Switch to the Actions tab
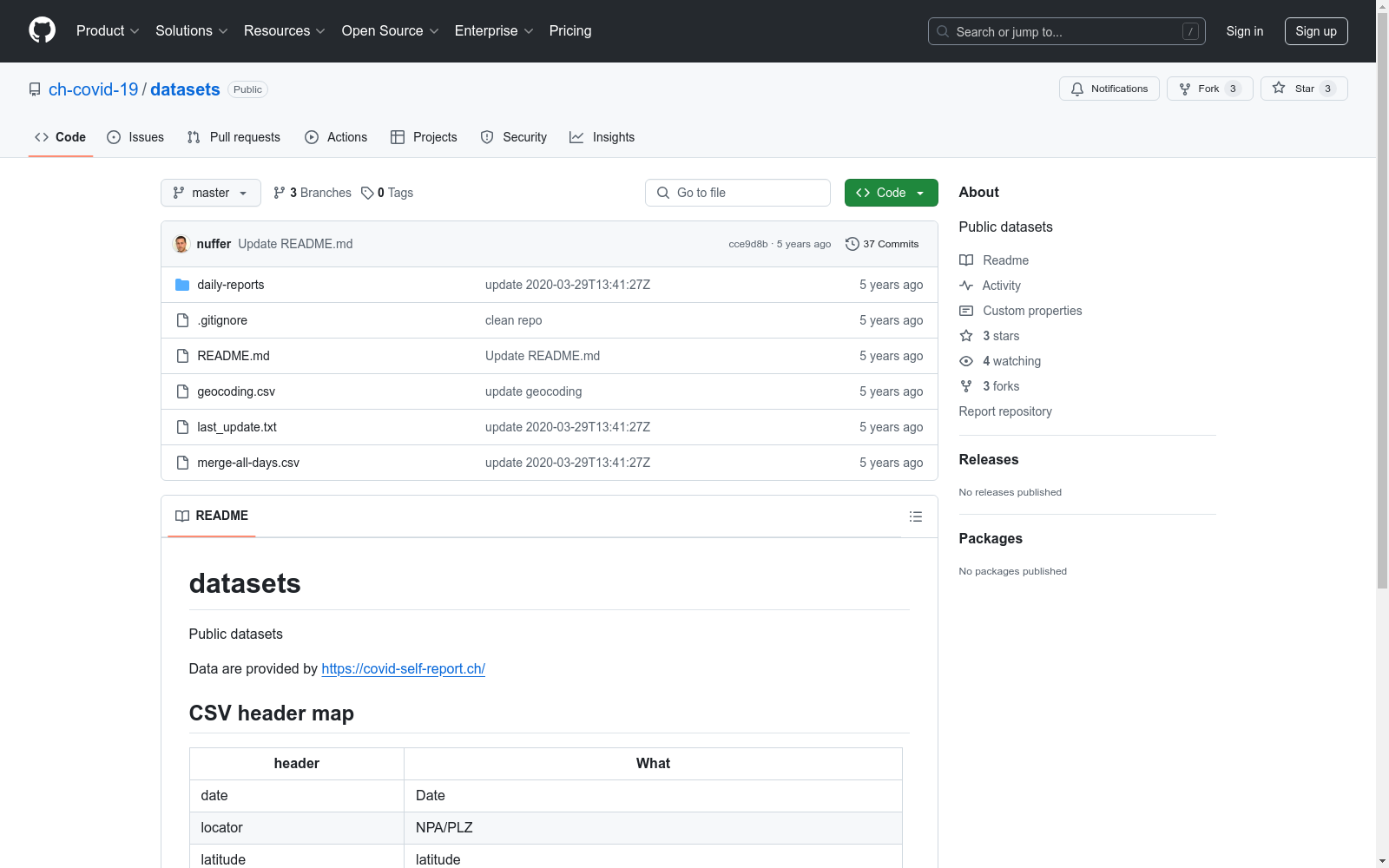 (x=336, y=137)
